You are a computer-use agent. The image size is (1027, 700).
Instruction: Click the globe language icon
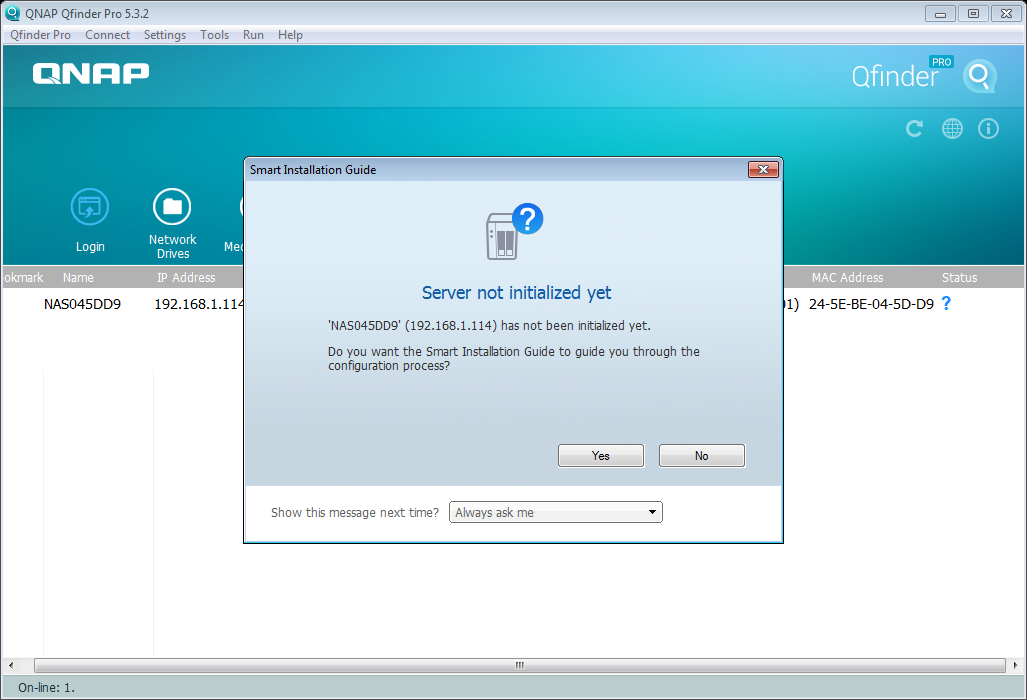pyautogui.click(x=952, y=128)
